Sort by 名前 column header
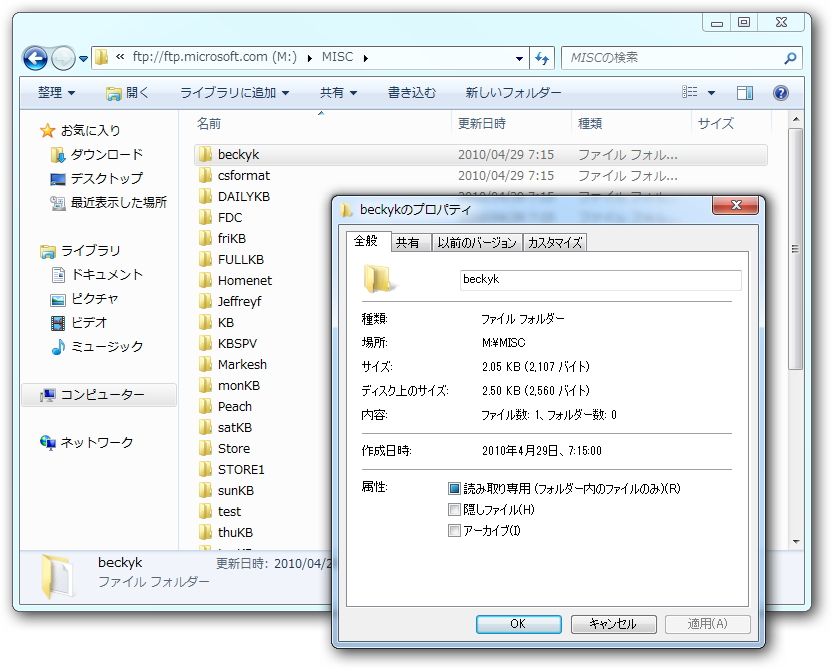 pyautogui.click(x=209, y=124)
